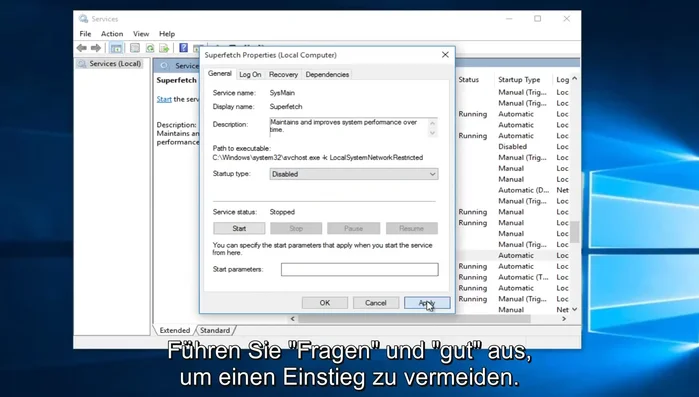This screenshot has height=397, width=699.
Task: Click the Services window title icon
Action: coord(83,19)
